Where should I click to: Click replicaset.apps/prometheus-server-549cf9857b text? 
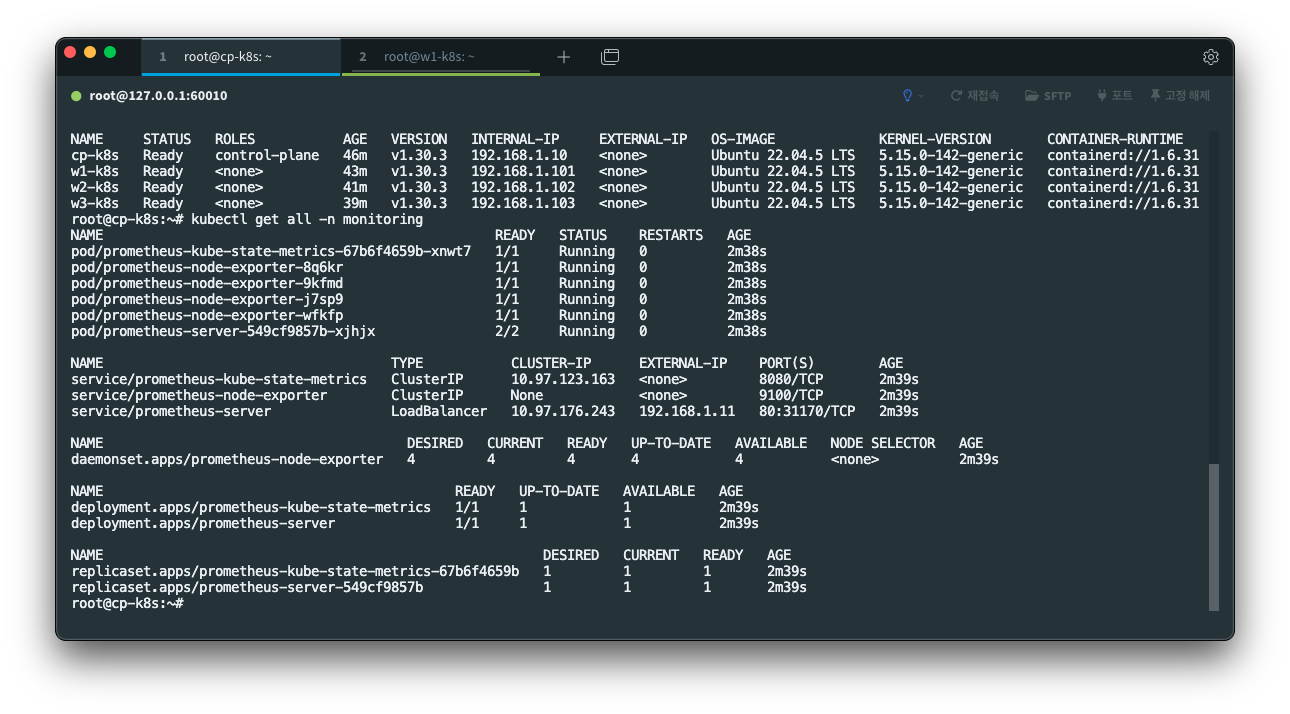click(247, 587)
